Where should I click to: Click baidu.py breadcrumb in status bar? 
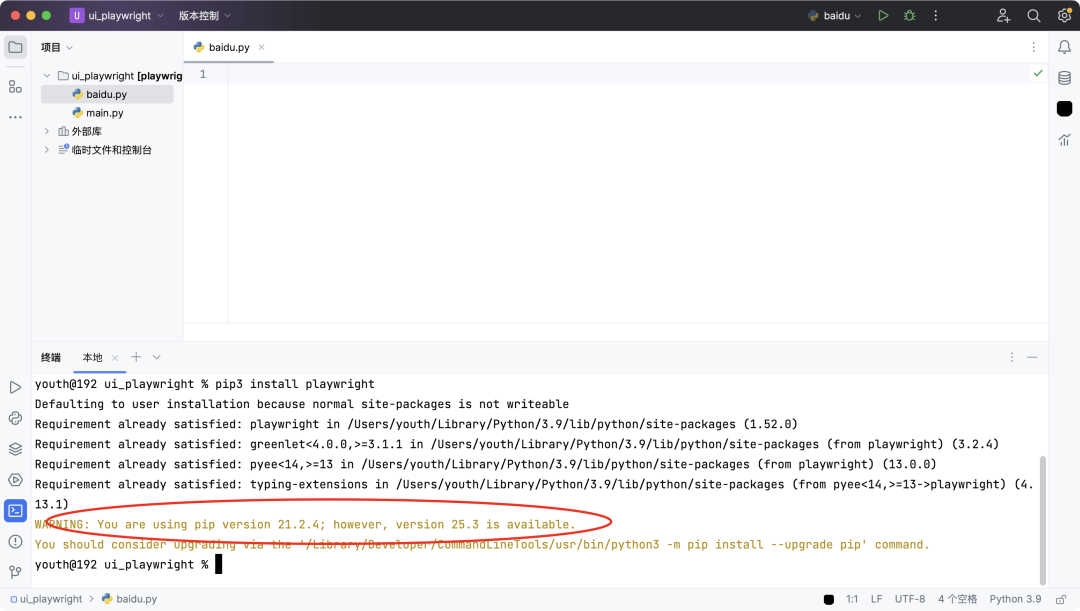(130, 599)
